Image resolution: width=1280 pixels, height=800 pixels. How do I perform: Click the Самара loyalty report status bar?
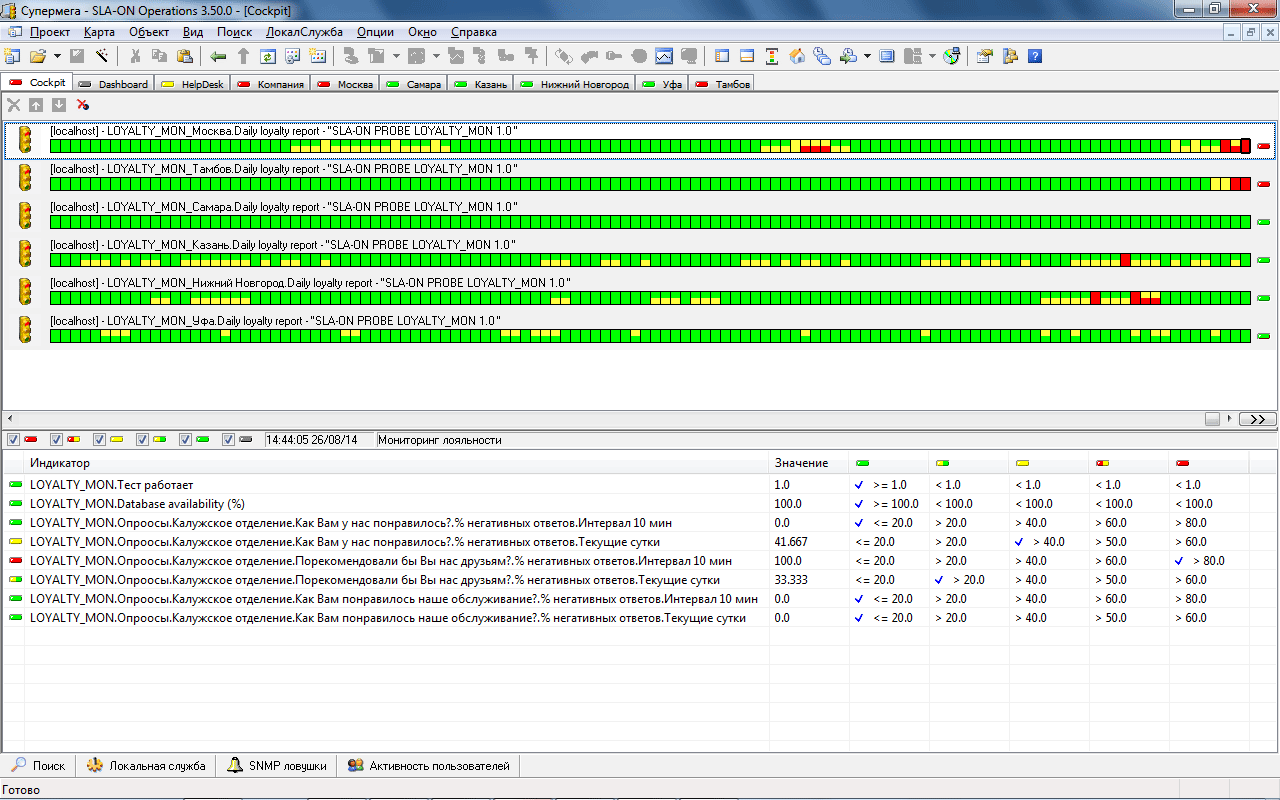click(650, 221)
